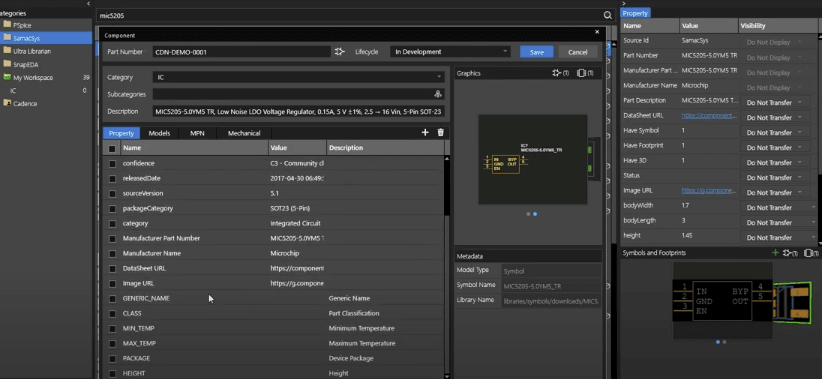The image size is (822, 379).
Task: Collapse the categories panel with arrow
Action: click(x=88, y=4)
